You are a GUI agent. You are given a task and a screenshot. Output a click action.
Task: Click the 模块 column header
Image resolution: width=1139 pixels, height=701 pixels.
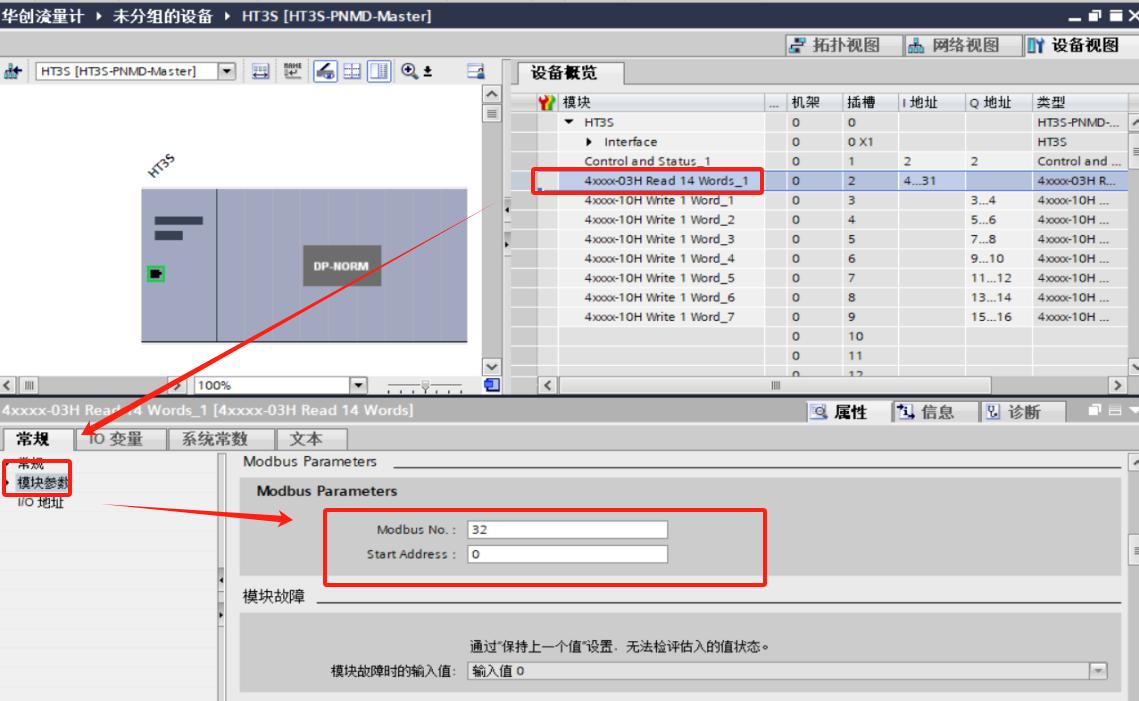click(x=660, y=102)
